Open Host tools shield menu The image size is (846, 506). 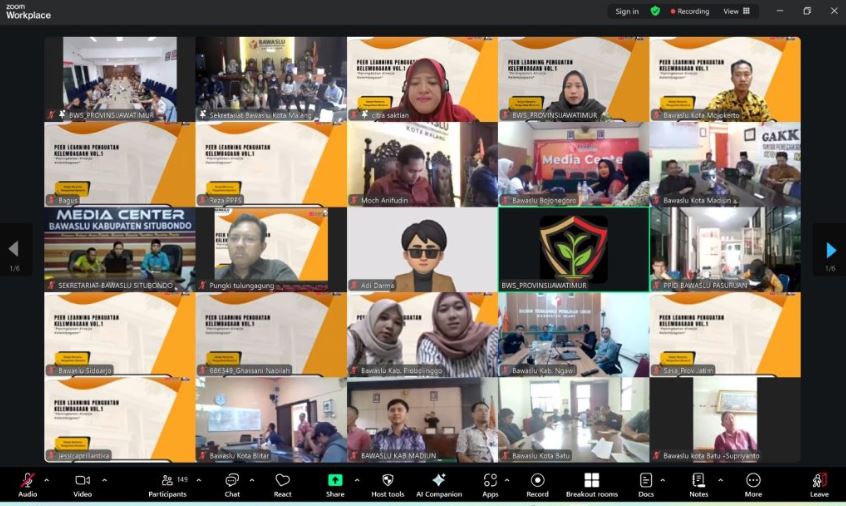tap(387, 485)
